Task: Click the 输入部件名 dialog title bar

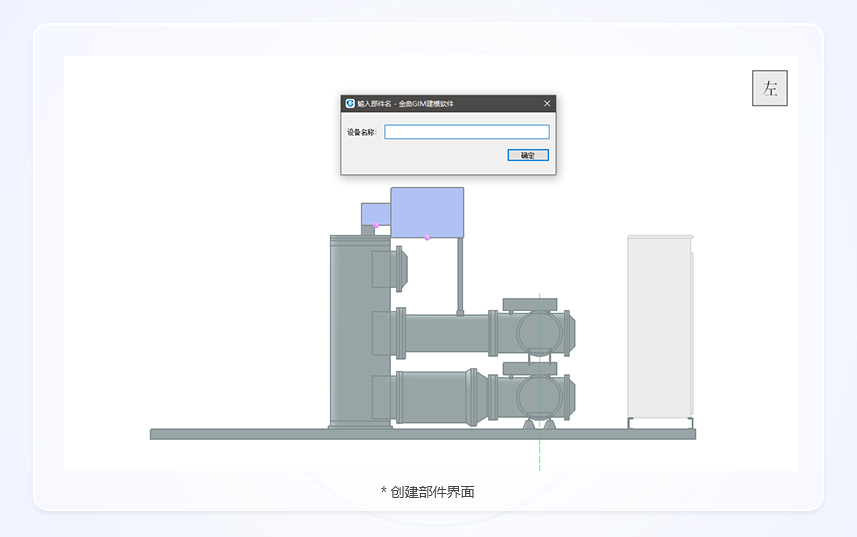Action: click(450, 103)
